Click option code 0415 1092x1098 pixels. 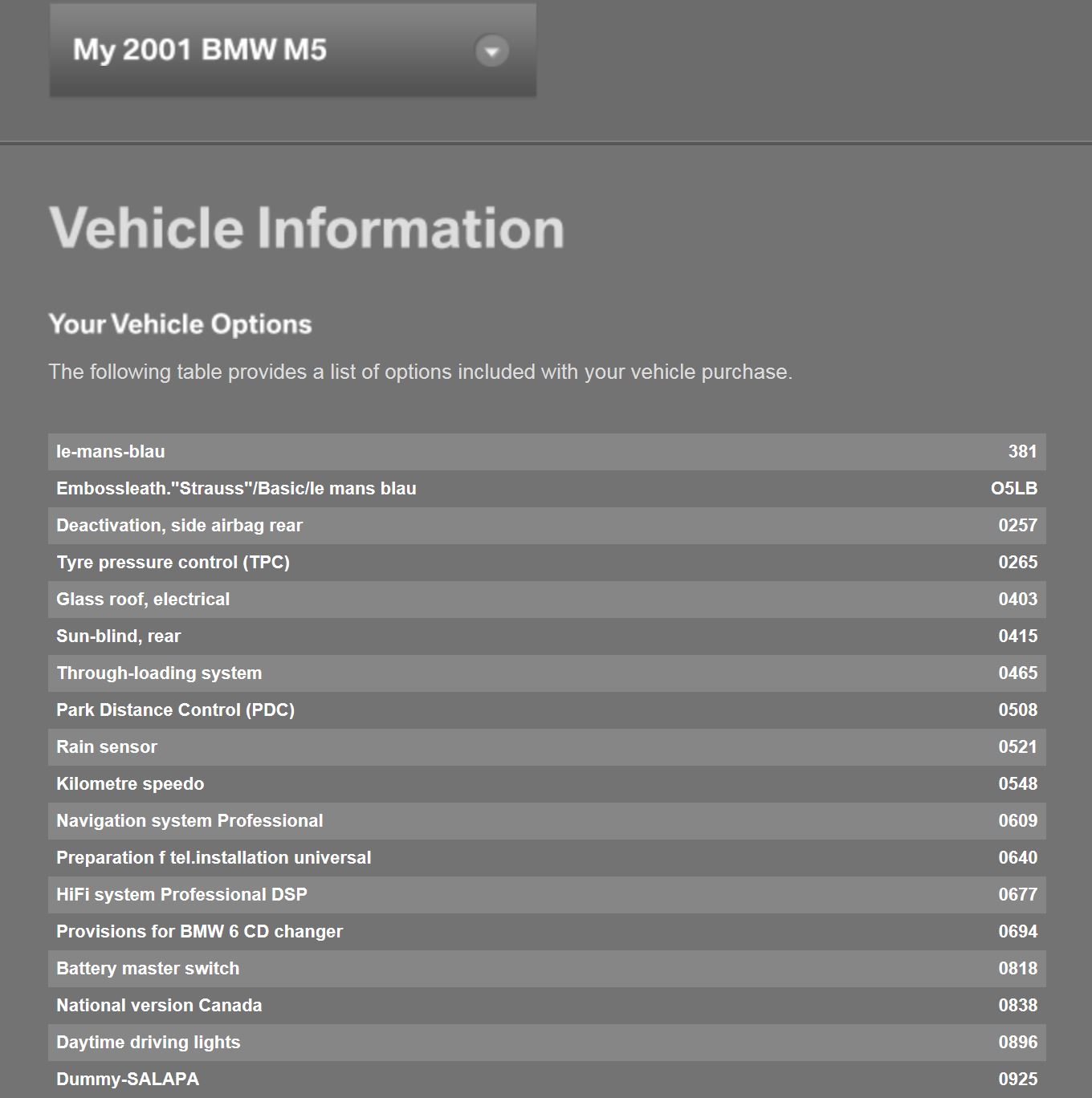pyautogui.click(x=1018, y=636)
